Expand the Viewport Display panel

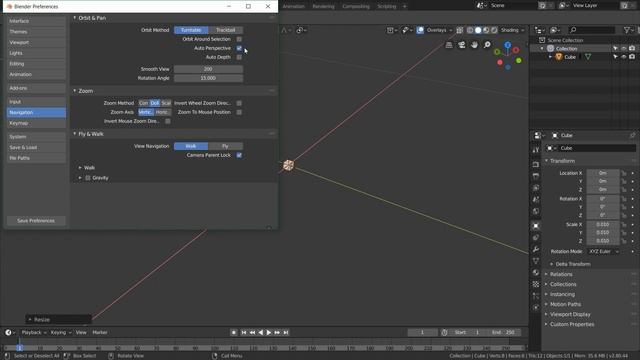[x=547, y=314]
